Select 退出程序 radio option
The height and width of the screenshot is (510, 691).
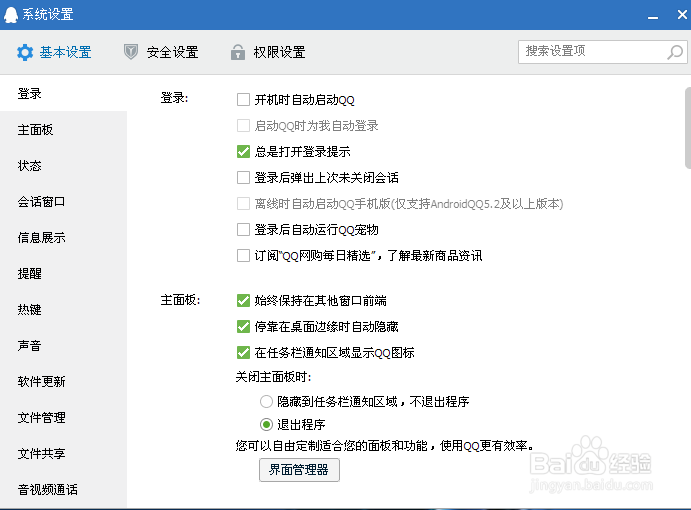(266, 424)
